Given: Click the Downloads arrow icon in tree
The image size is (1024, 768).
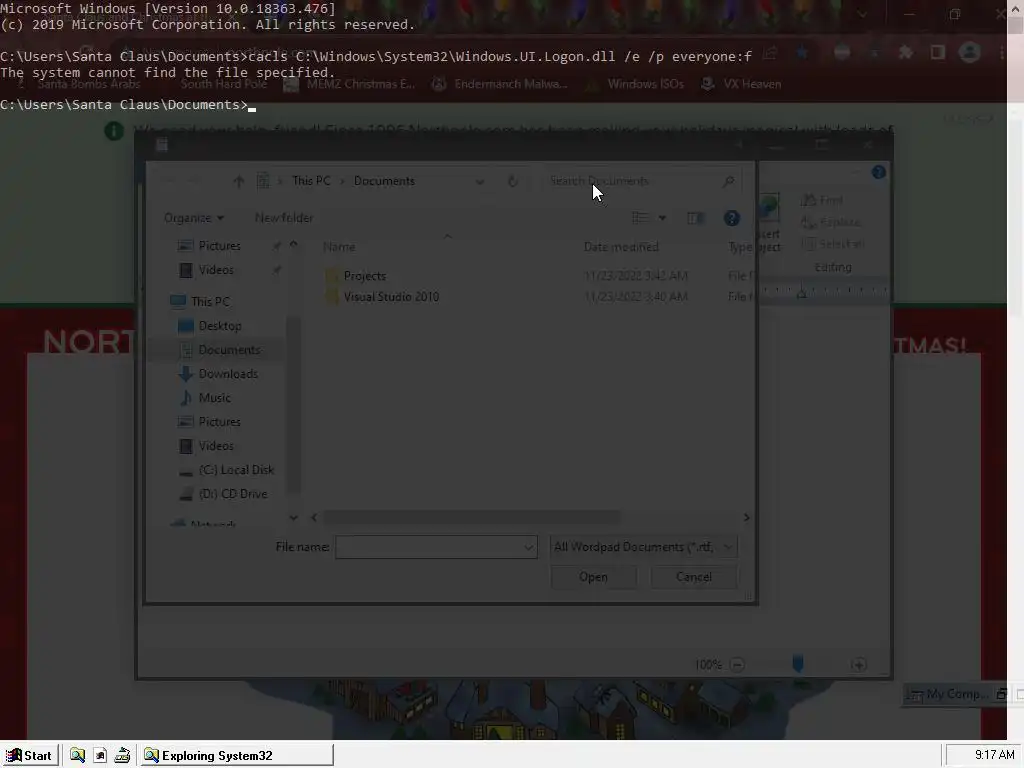Looking at the screenshot, I should (x=185, y=374).
